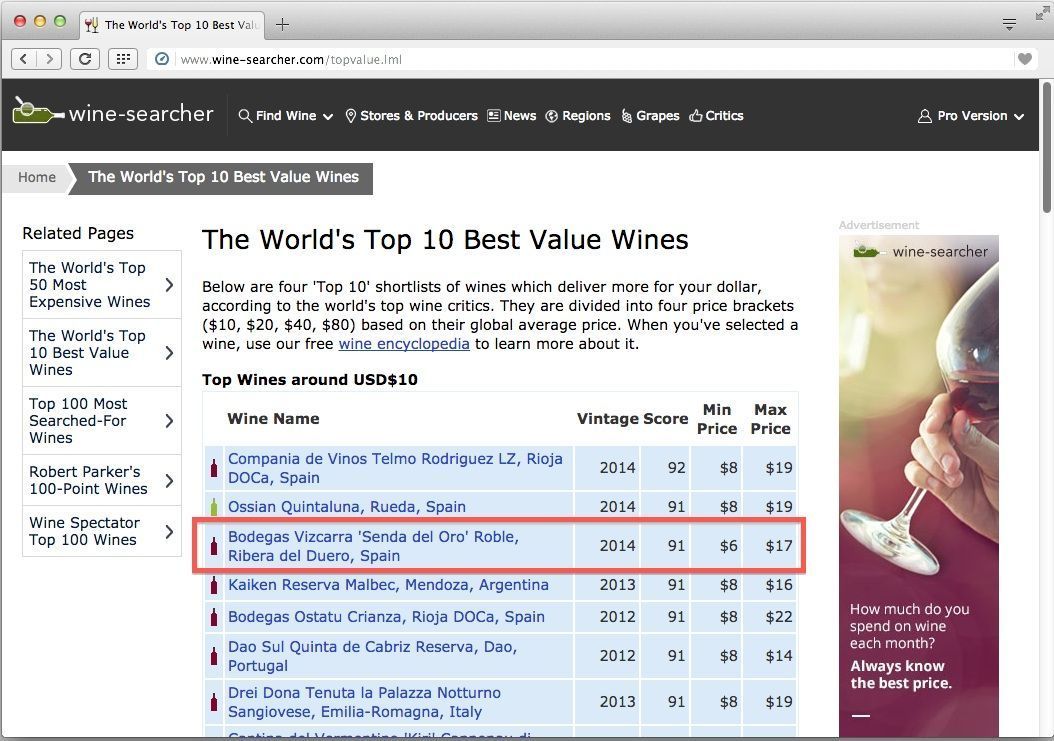Click the magnifying glass icon beside Find Wine

[x=245, y=116]
